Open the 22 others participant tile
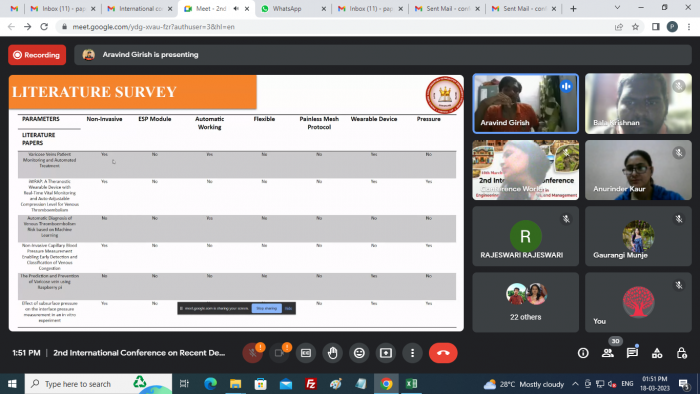The width and height of the screenshot is (700, 394). click(525, 303)
